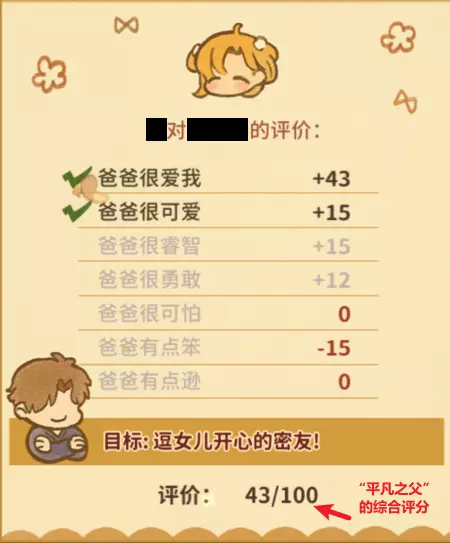The height and width of the screenshot is (543, 450).
Task: Select the 爸爸很可怕 evaluation row
Action: click(x=228, y=313)
